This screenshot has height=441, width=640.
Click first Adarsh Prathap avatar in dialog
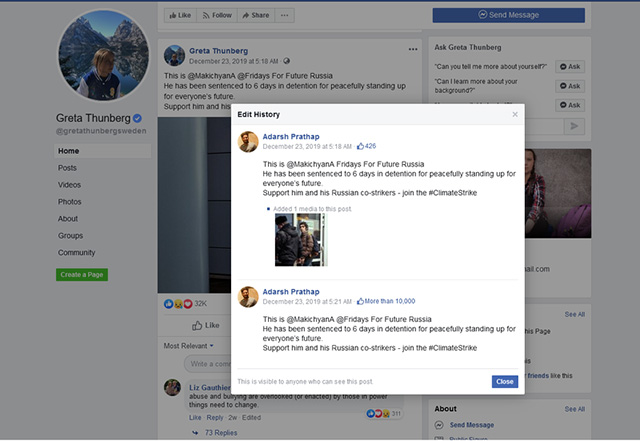pyautogui.click(x=248, y=142)
